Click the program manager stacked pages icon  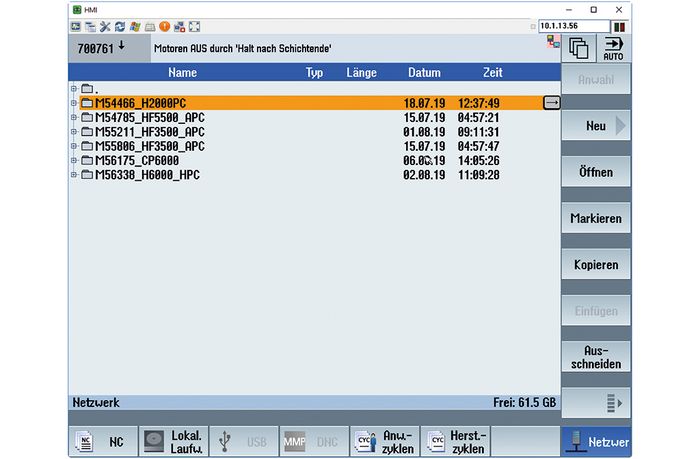tap(578, 48)
